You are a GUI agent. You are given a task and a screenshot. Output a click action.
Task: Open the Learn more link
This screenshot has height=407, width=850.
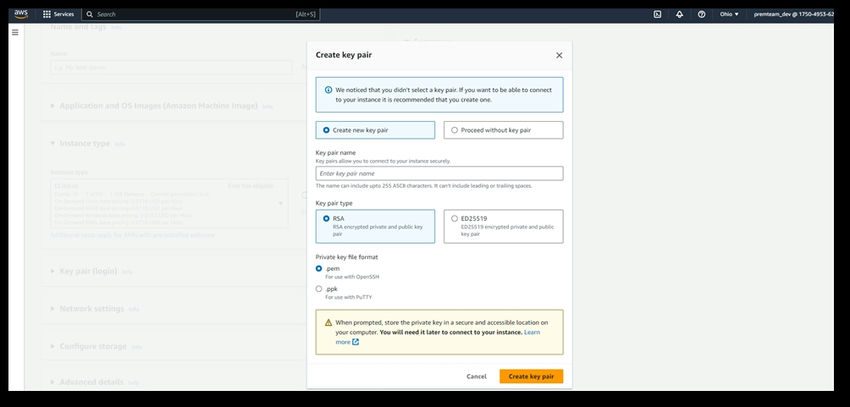532,332
